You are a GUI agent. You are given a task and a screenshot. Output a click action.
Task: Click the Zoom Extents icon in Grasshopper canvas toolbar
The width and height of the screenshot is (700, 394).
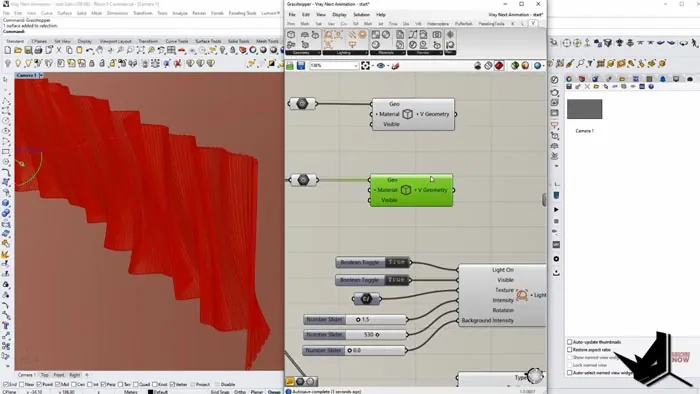click(366, 66)
